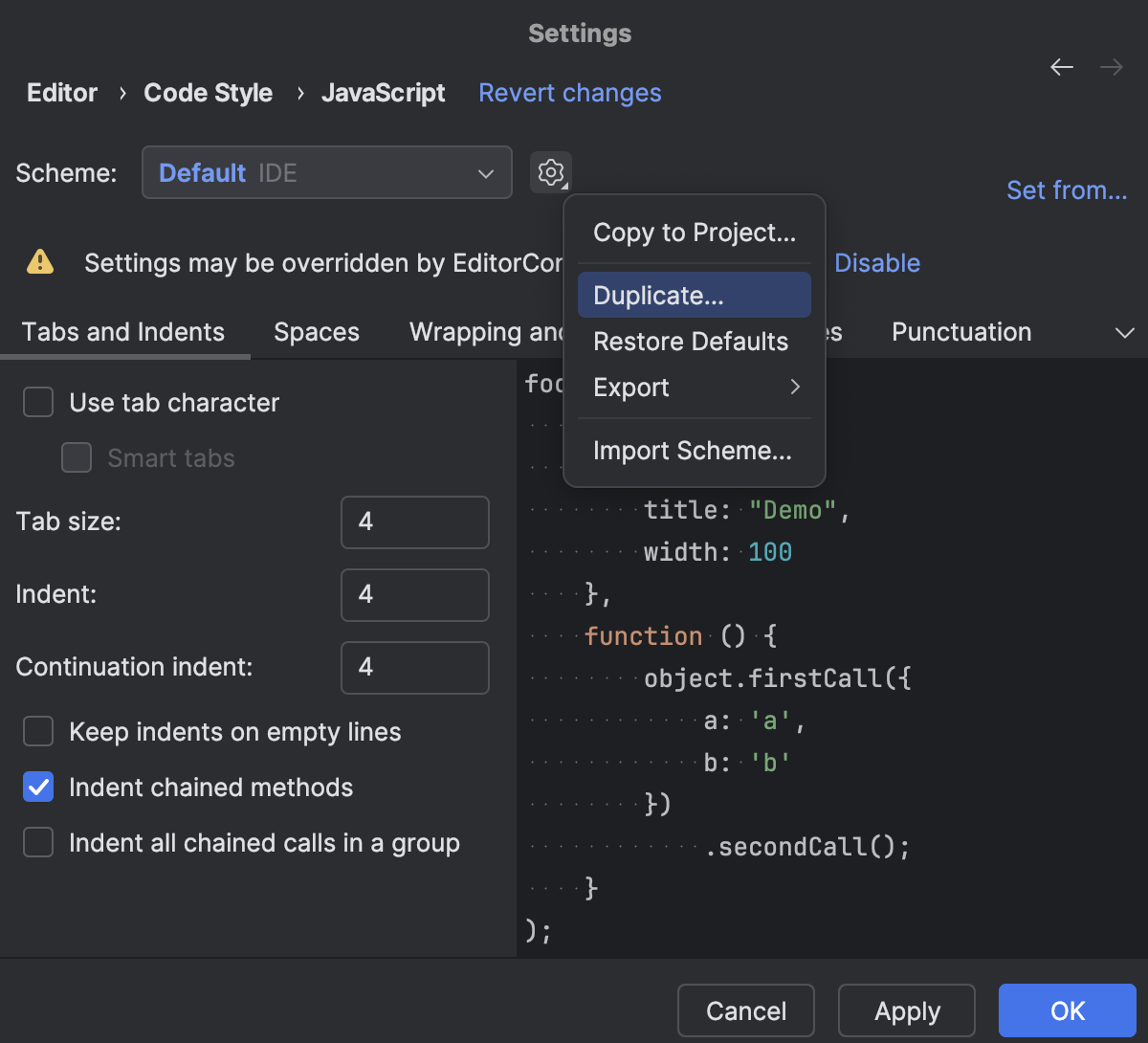Open the Scheme dropdown
This screenshot has height=1043, width=1148.
coord(327,173)
